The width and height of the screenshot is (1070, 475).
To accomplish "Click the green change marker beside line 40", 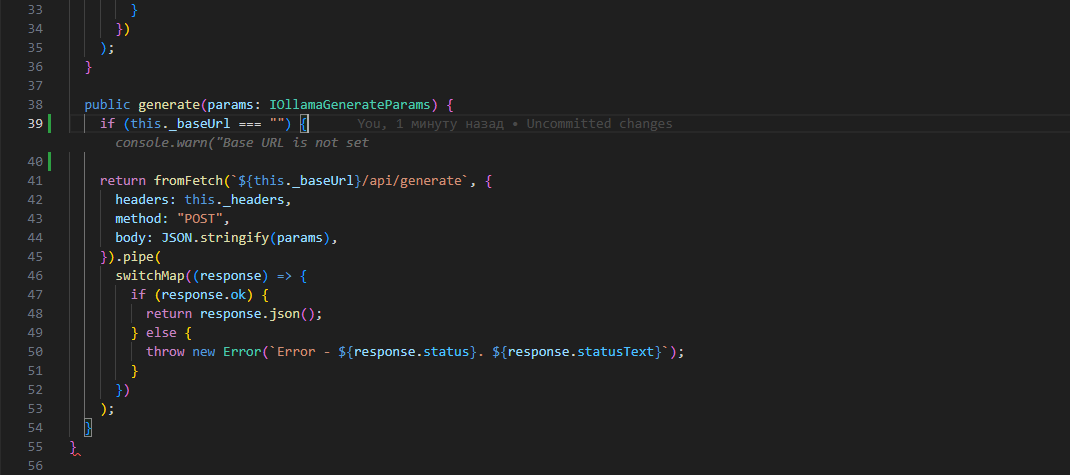I will tap(49, 162).
